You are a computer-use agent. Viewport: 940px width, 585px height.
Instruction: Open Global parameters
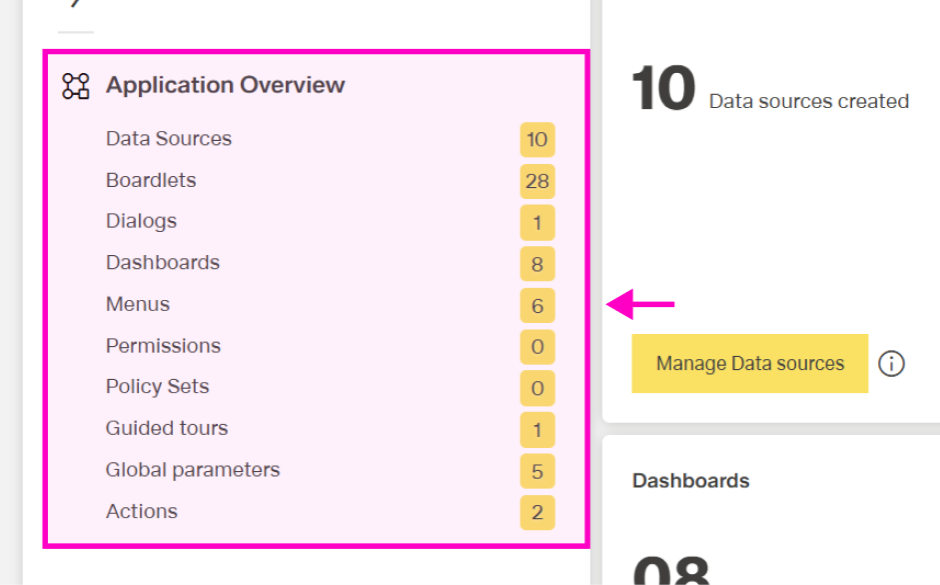pyautogui.click(x=193, y=470)
